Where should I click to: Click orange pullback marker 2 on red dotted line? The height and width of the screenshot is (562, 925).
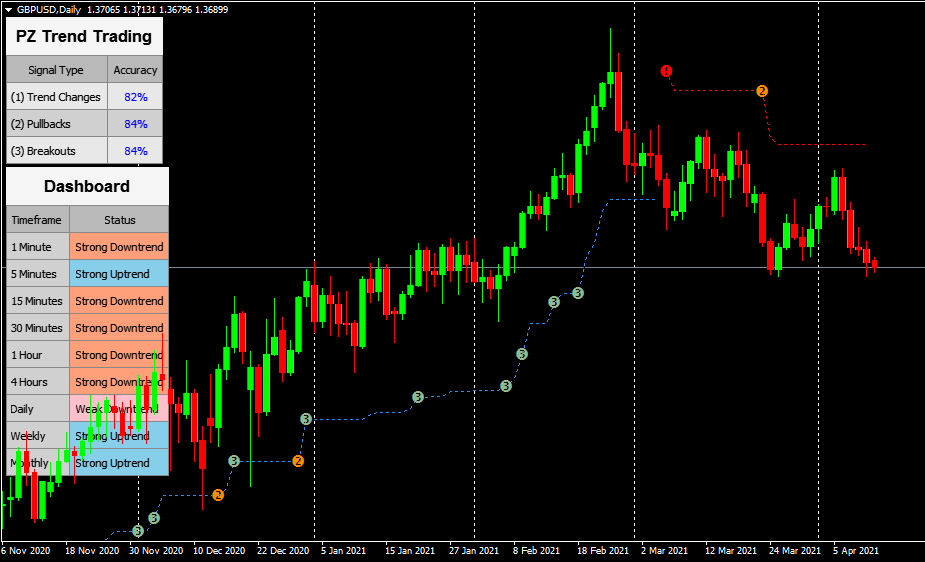(x=762, y=91)
